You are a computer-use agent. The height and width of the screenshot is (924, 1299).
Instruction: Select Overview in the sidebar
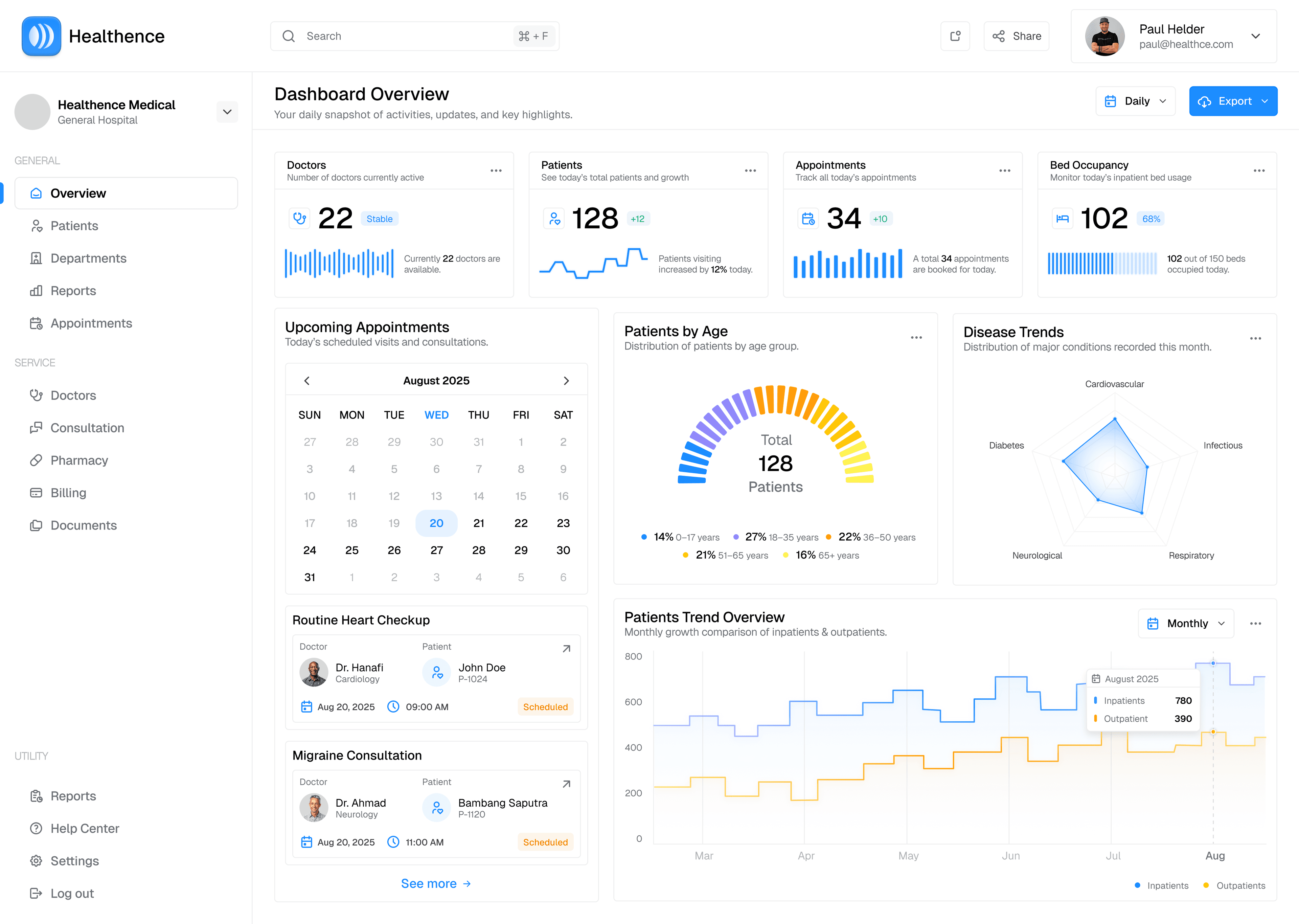click(x=126, y=194)
